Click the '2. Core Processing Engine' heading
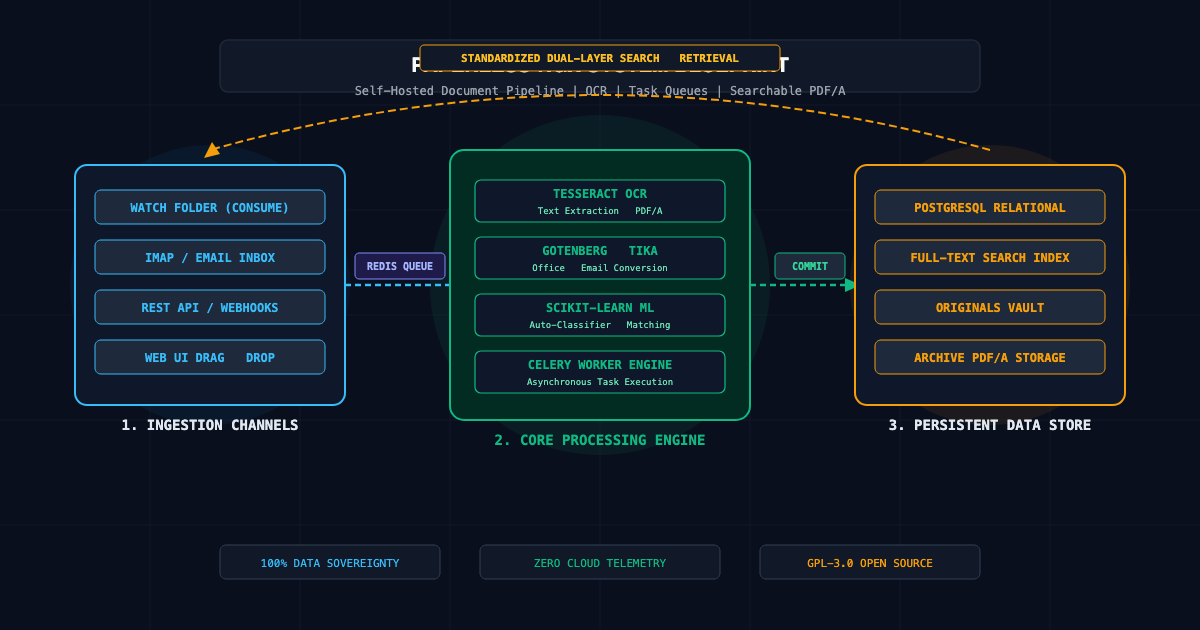1200x630 pixels. tap(600, 440)
